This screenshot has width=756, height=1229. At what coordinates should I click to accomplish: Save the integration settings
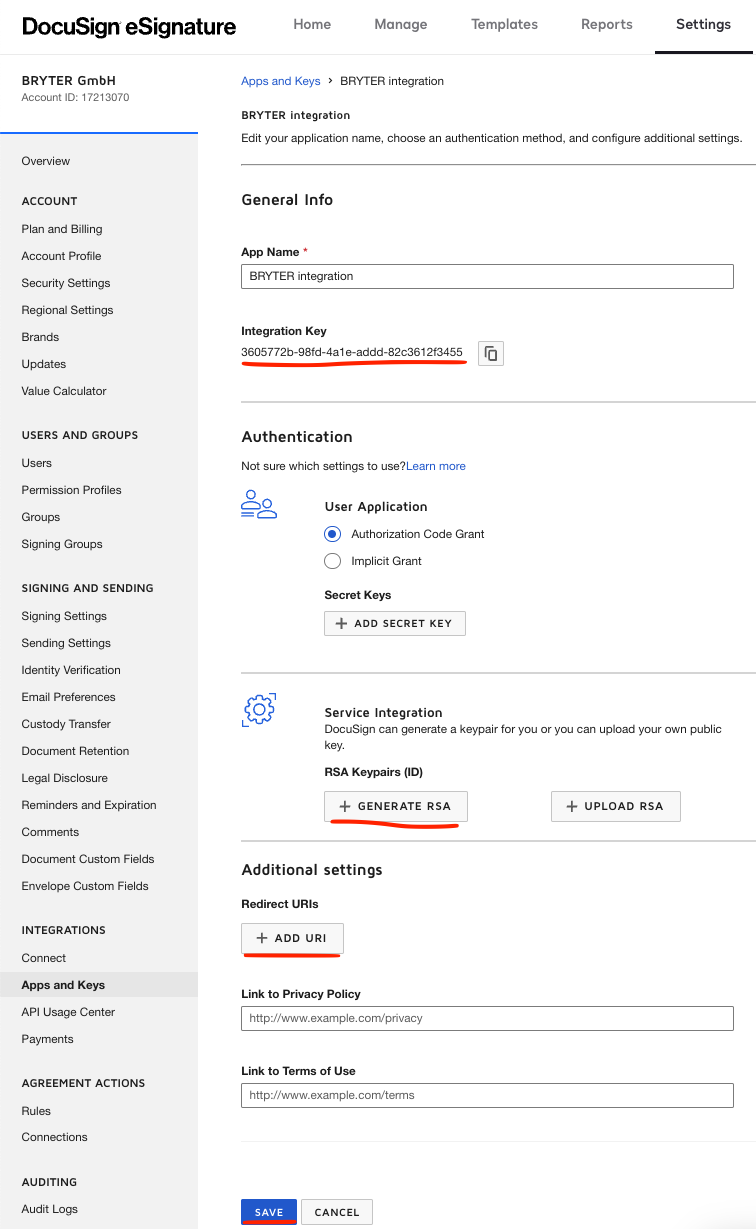pyautogui.click(x=269, y=1212)
